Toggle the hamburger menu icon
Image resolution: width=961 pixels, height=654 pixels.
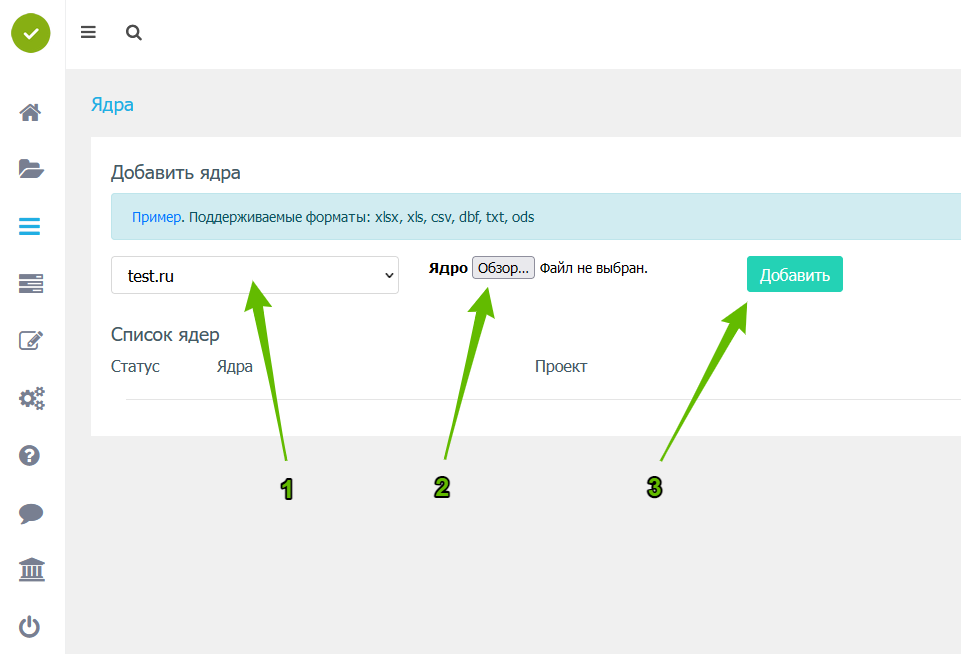click(88, 32)
